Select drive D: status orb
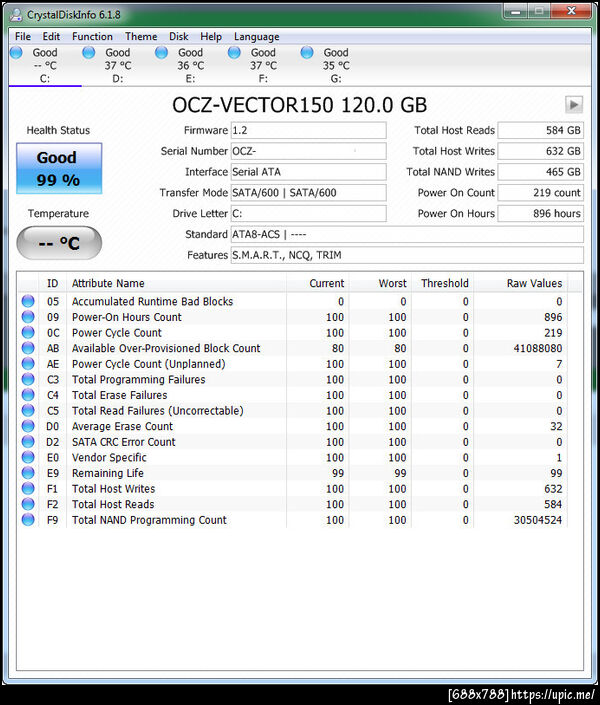Viewport: 600px width, 705px height. coord(89,53)
